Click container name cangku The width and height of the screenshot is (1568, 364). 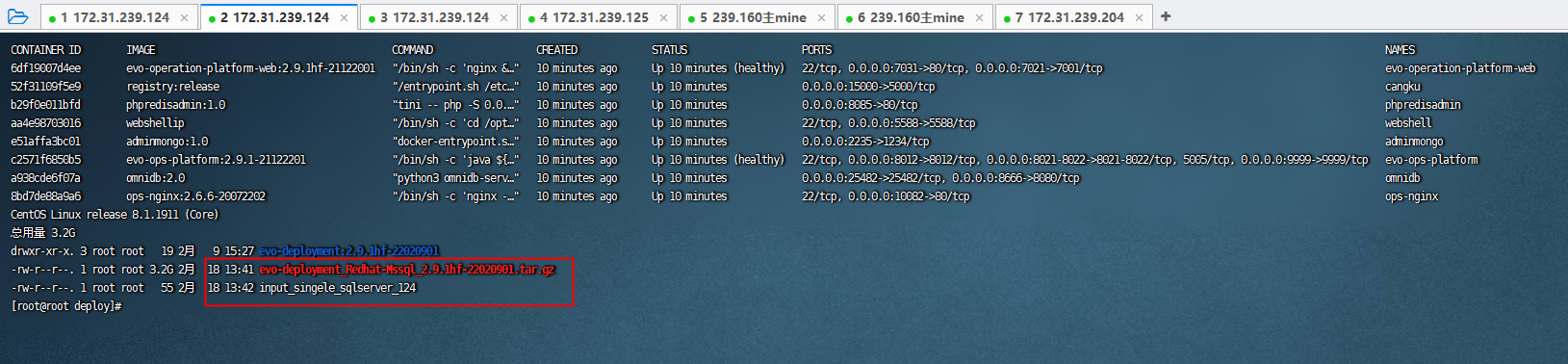1403,87
